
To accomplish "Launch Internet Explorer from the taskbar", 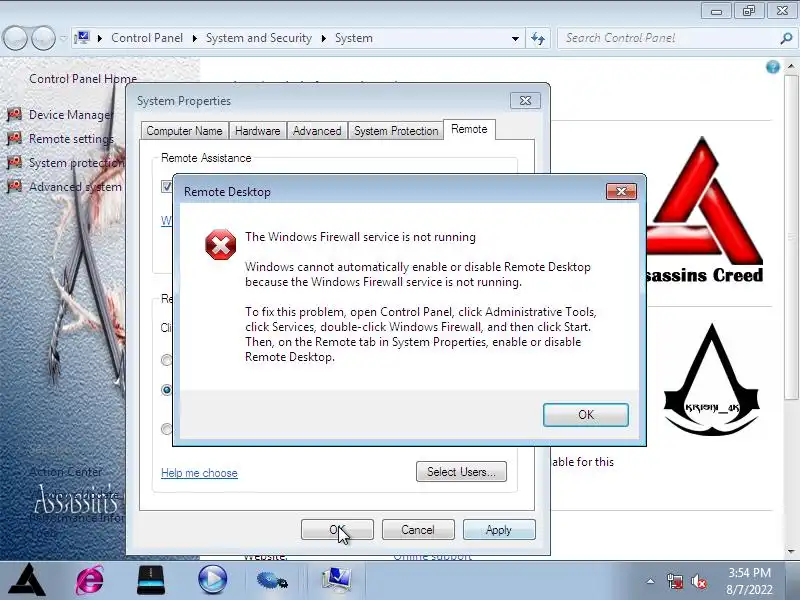I will tap(90, 580).
